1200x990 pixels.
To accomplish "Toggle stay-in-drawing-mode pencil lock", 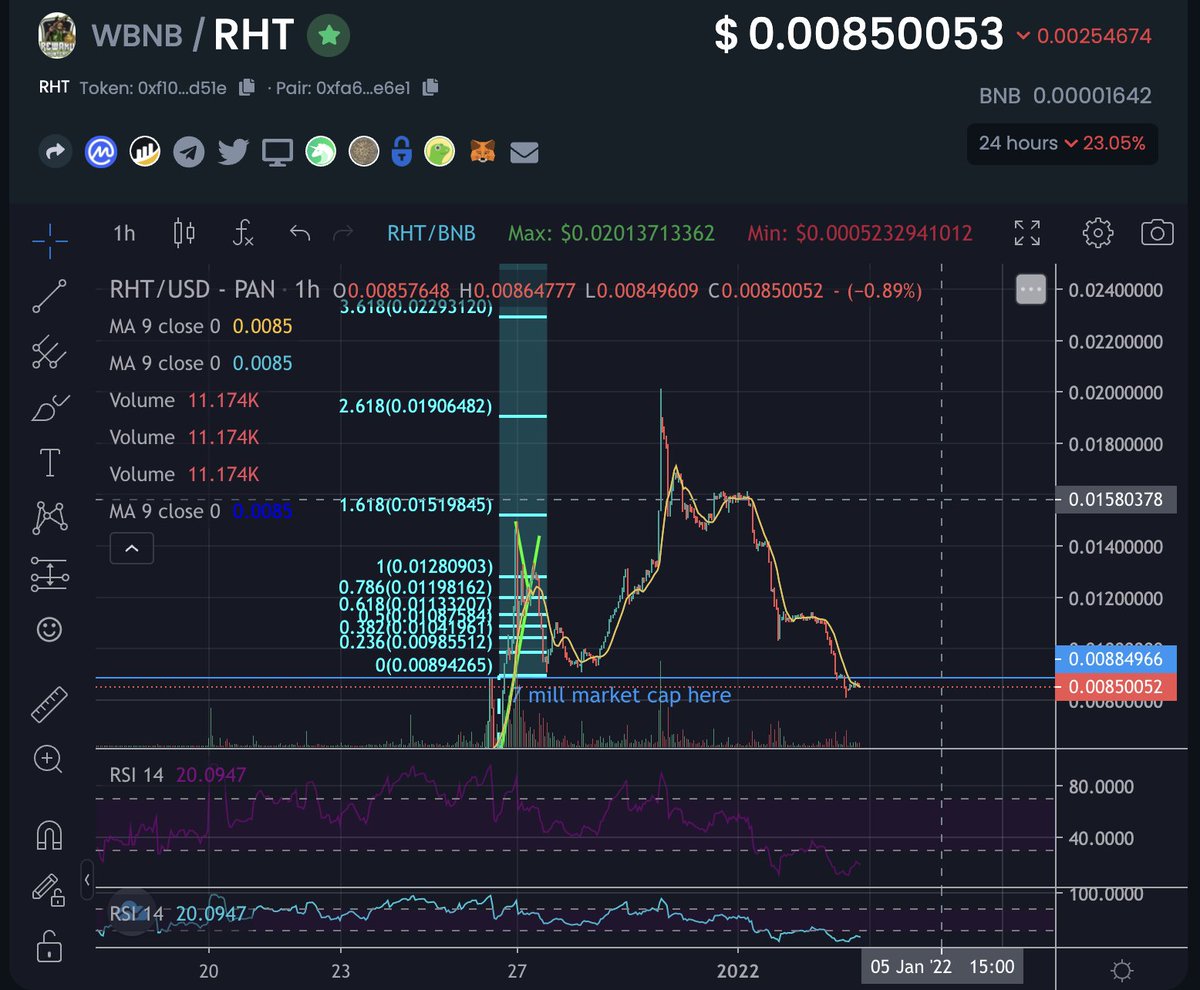I will pyautogui.click(x=47, y=888).
